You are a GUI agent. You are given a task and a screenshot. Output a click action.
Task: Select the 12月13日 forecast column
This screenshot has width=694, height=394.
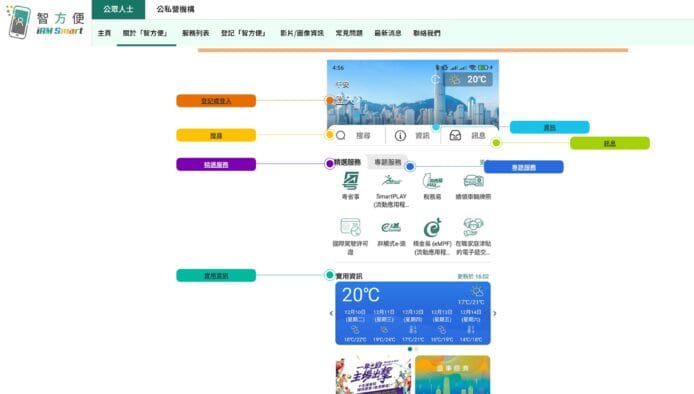[442, 326]
